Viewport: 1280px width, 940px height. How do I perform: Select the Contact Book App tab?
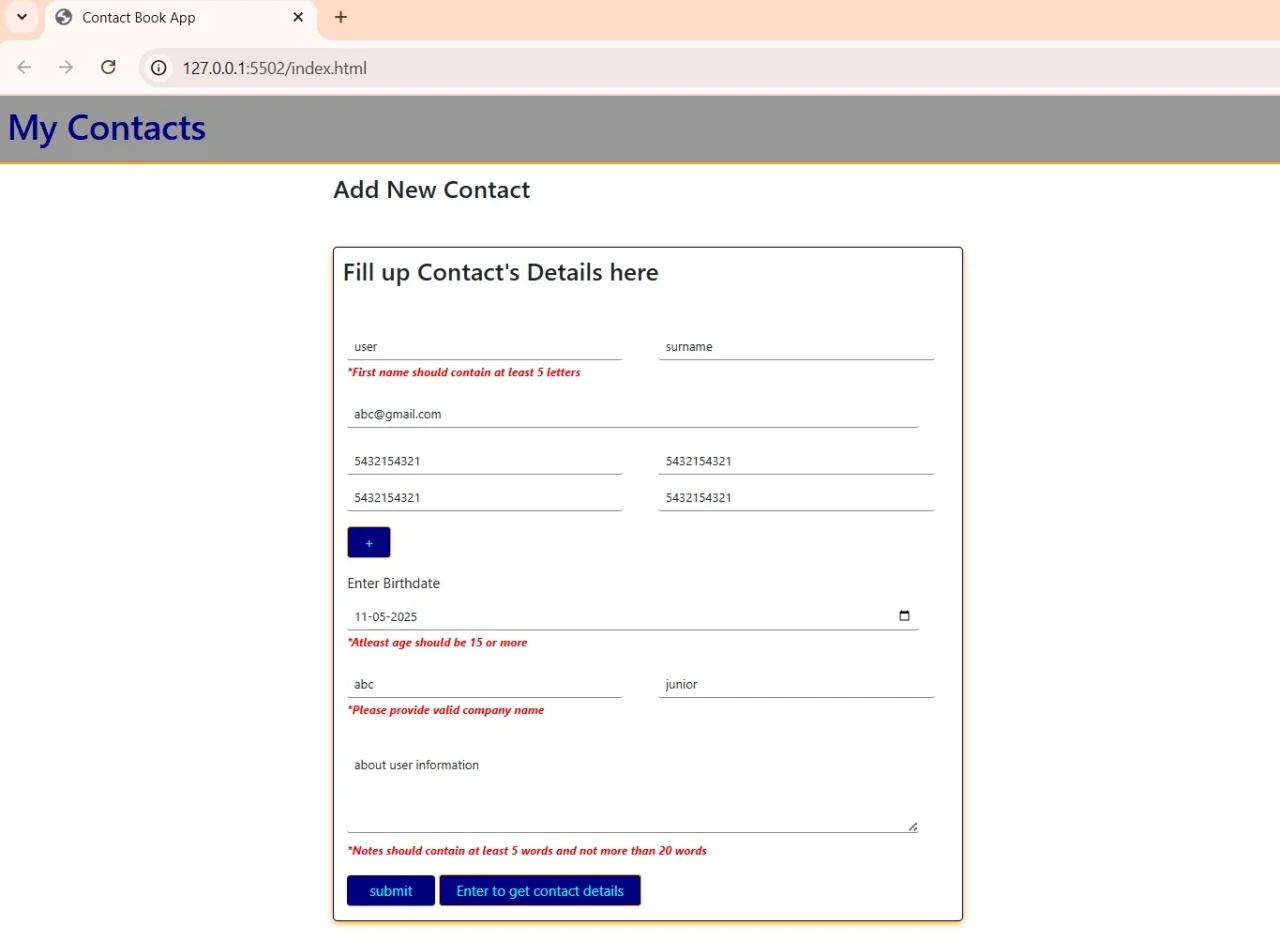tap(180, 18)
